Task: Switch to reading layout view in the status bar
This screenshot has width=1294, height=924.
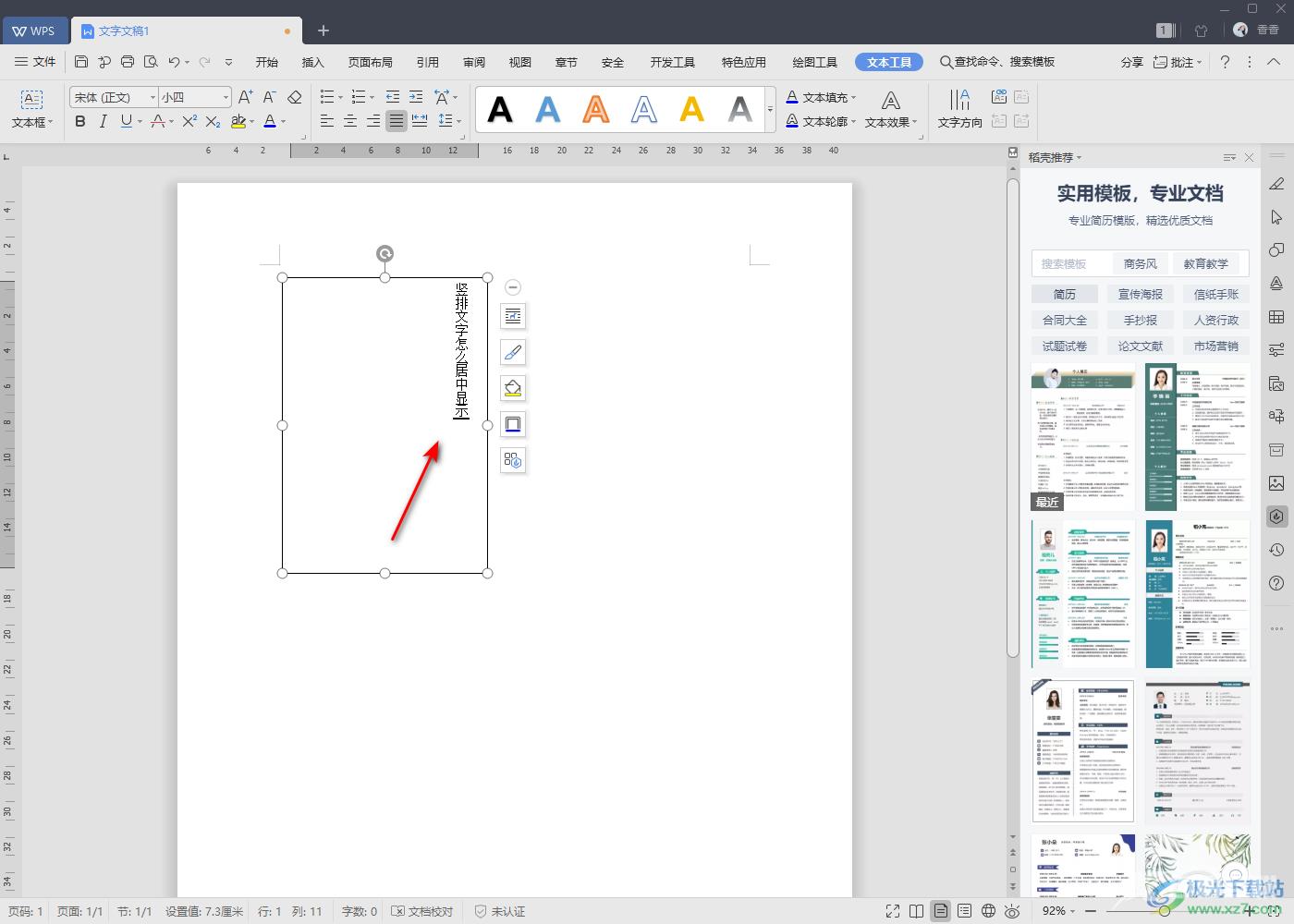Action: [916, 911]
